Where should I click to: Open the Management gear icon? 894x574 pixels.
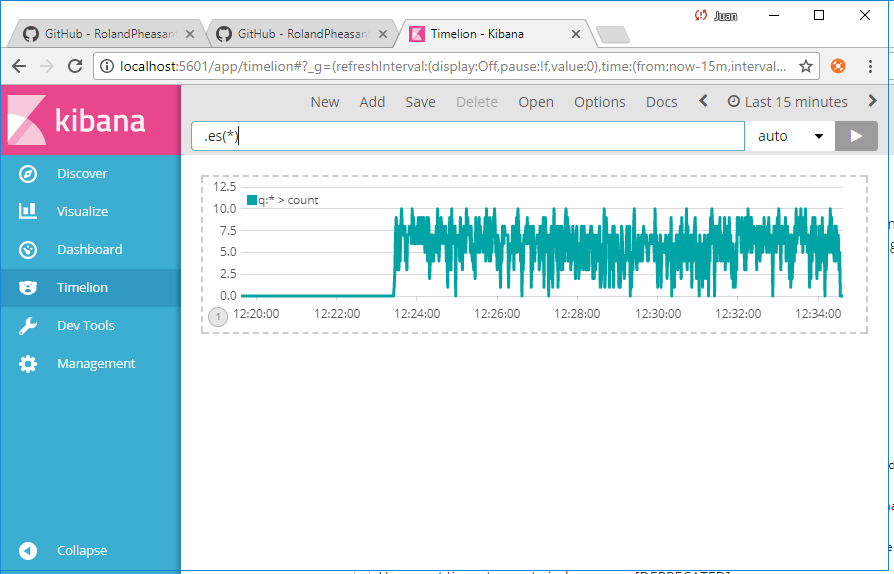27,364
